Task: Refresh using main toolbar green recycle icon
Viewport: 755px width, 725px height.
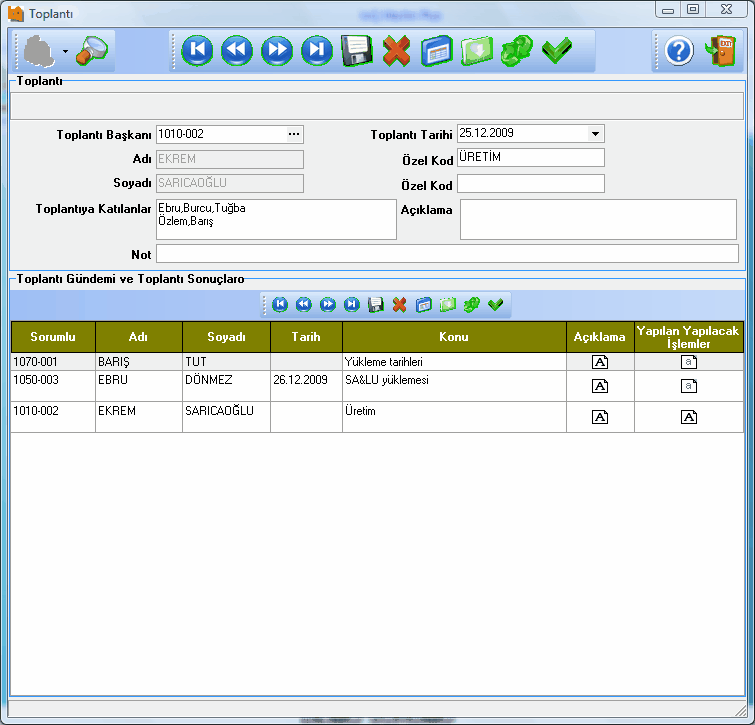Action: click(517, 50)
